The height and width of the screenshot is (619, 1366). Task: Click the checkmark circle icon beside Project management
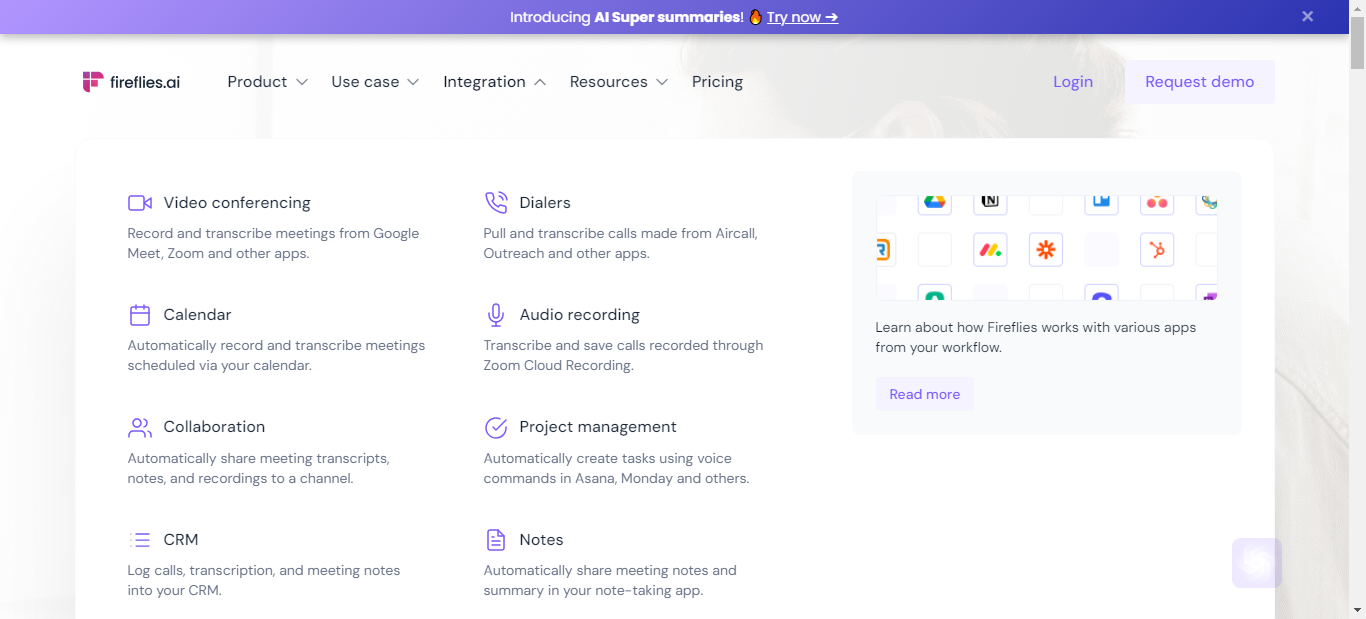[496, 427]
